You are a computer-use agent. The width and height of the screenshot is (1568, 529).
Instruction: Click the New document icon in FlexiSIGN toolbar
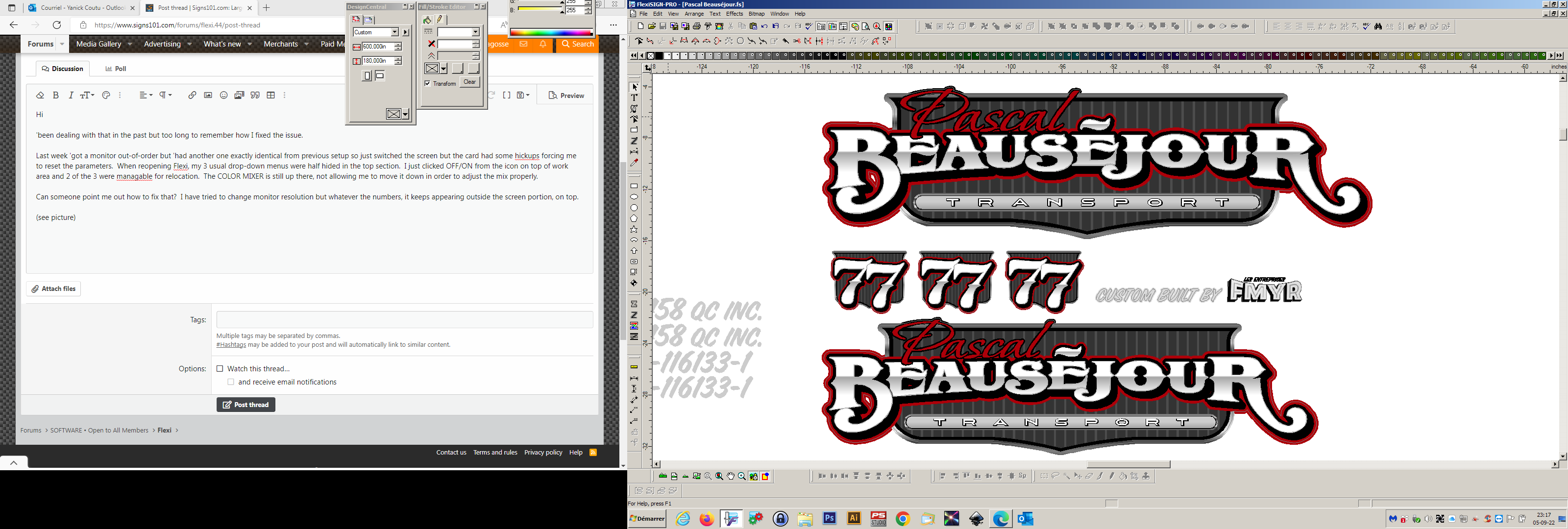(x=640, y=26)
